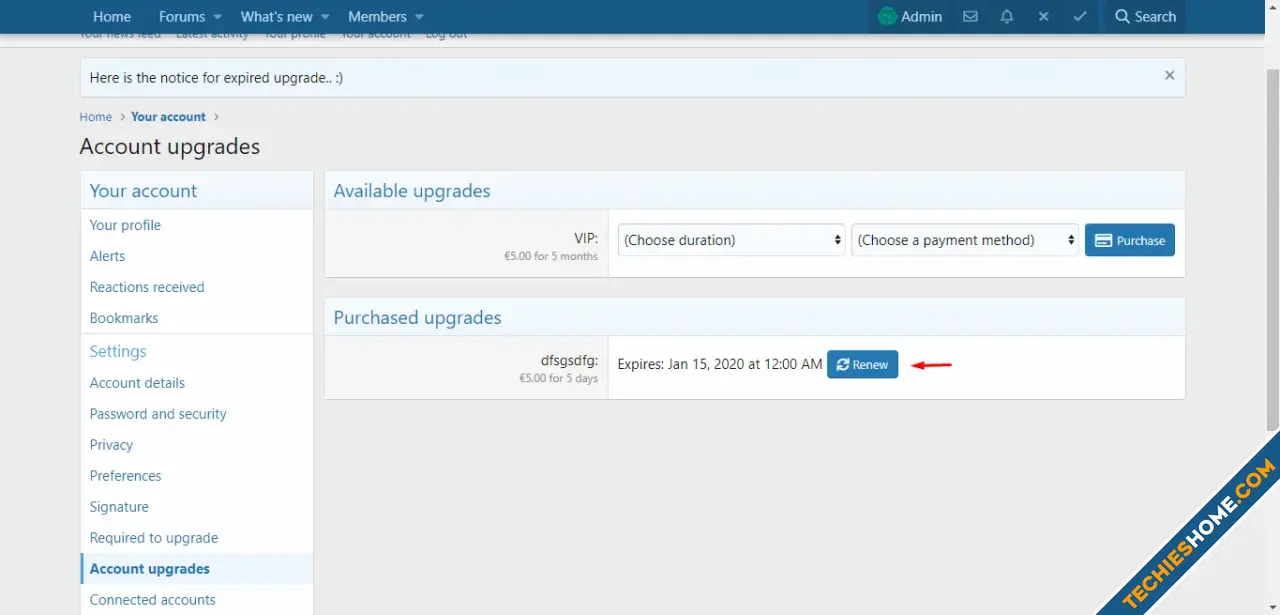This screenshot has height=615, width=1280.
Task: Click the checkmark icon in the top navigation
Action: pos(1080,17)
